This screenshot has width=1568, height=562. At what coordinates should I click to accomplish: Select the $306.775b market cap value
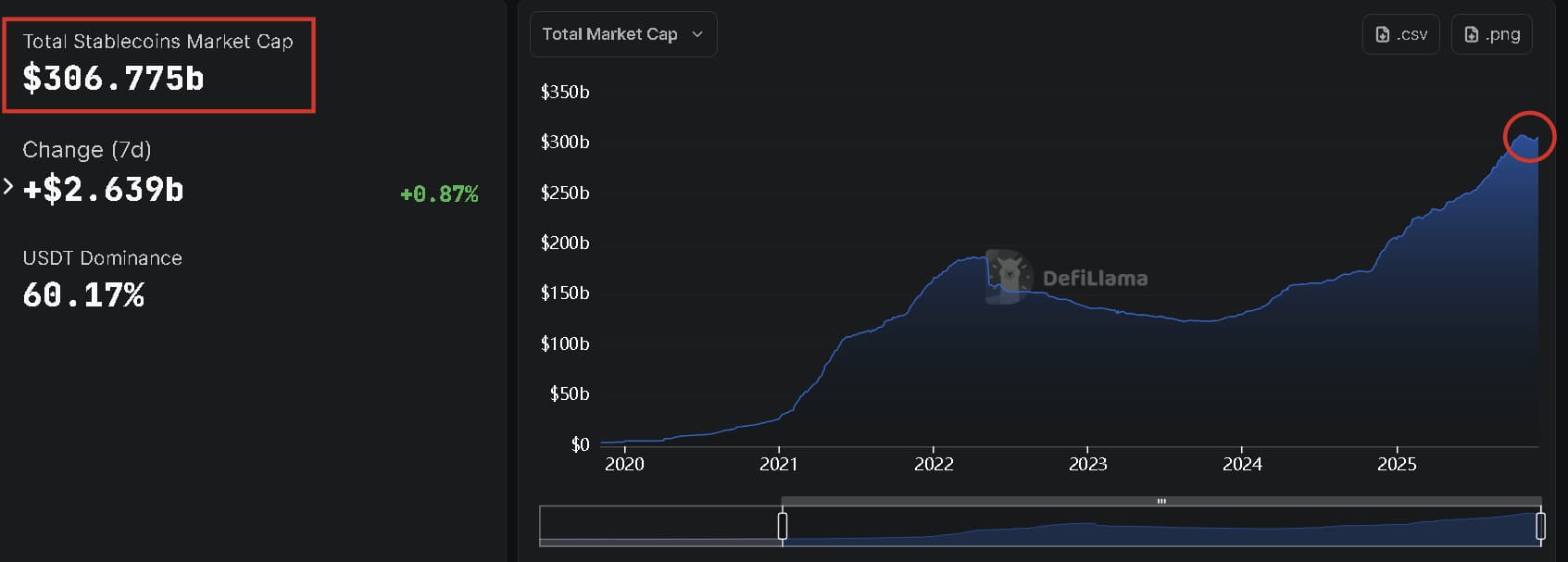click(113, 79)
